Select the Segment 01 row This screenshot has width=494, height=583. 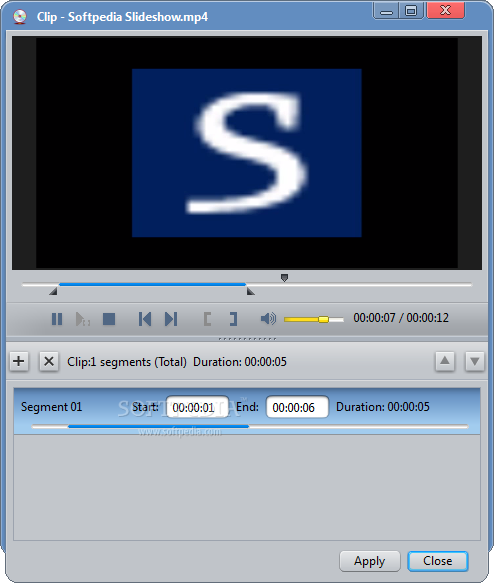pos(247,411)
